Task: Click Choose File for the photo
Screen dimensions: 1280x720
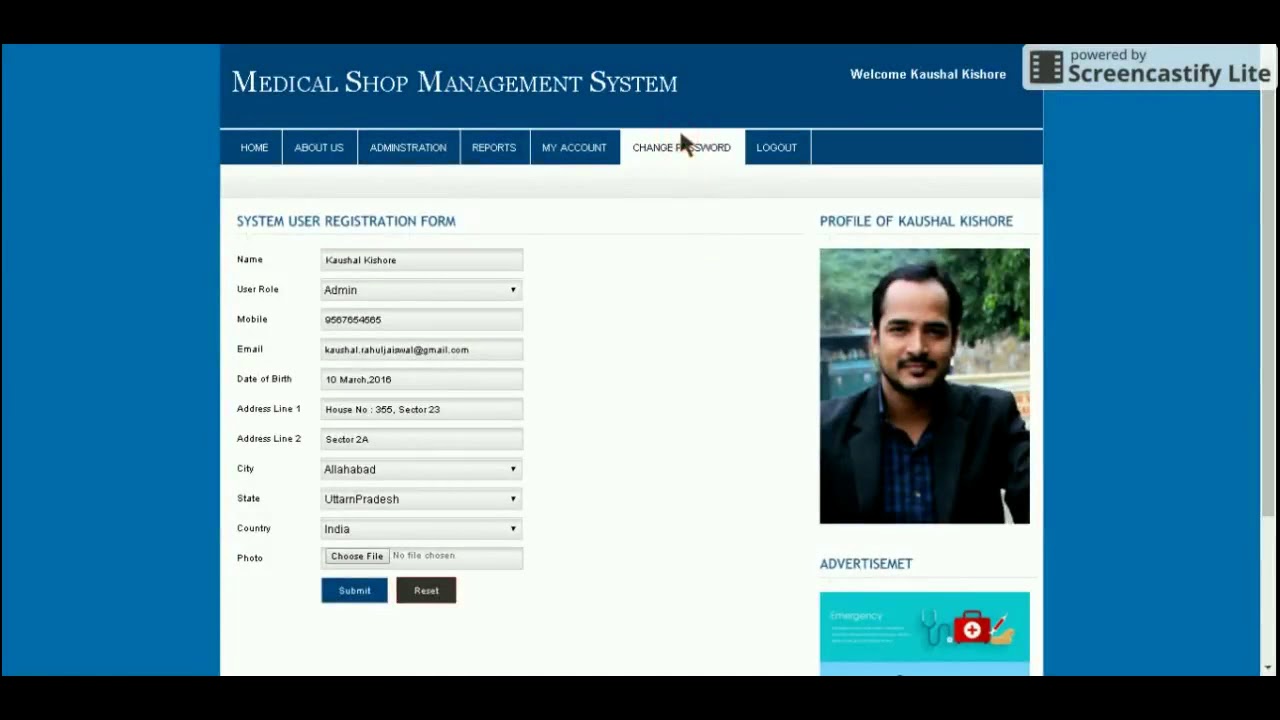Action: coord(357,556)
